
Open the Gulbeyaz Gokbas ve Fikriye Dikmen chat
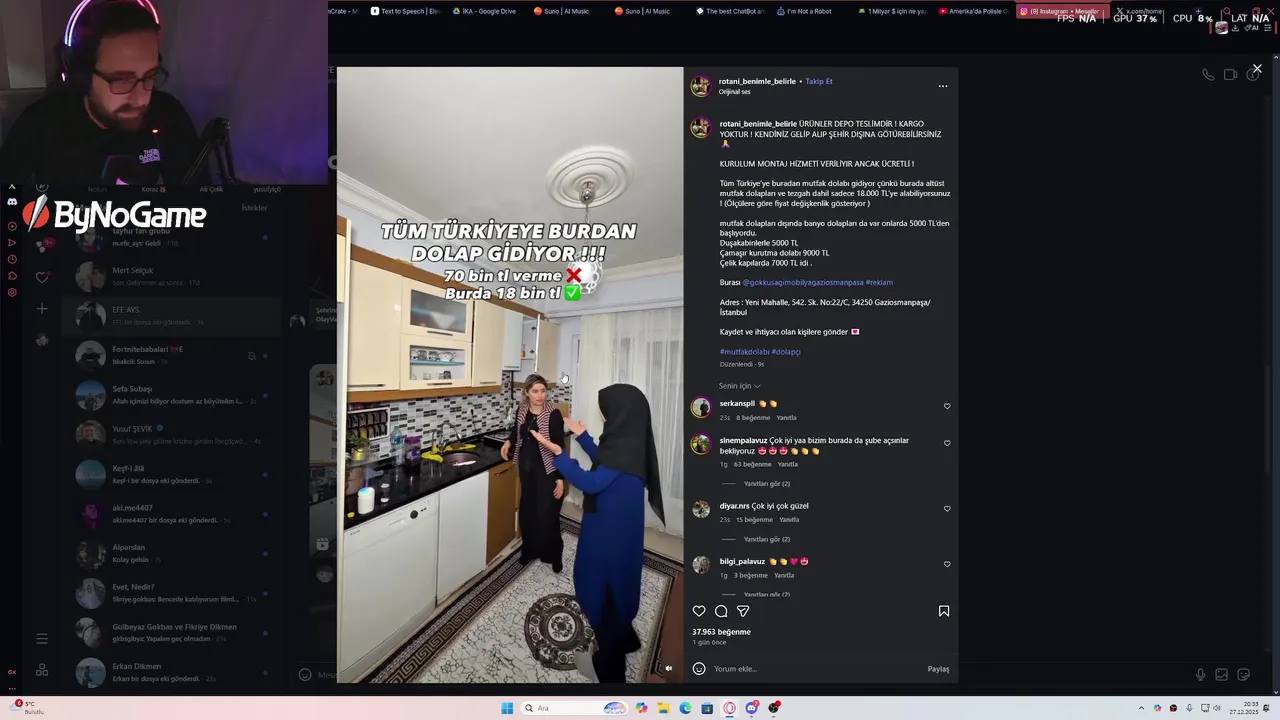170,632
